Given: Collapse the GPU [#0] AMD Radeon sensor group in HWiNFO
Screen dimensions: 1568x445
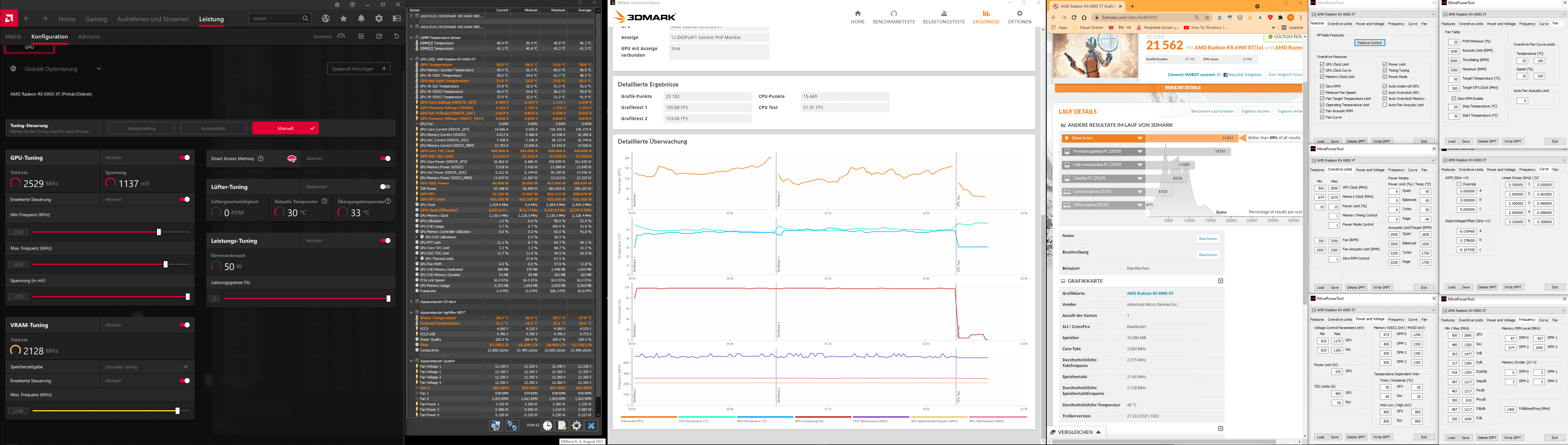Looking at the screenshot, I should 412,59.
